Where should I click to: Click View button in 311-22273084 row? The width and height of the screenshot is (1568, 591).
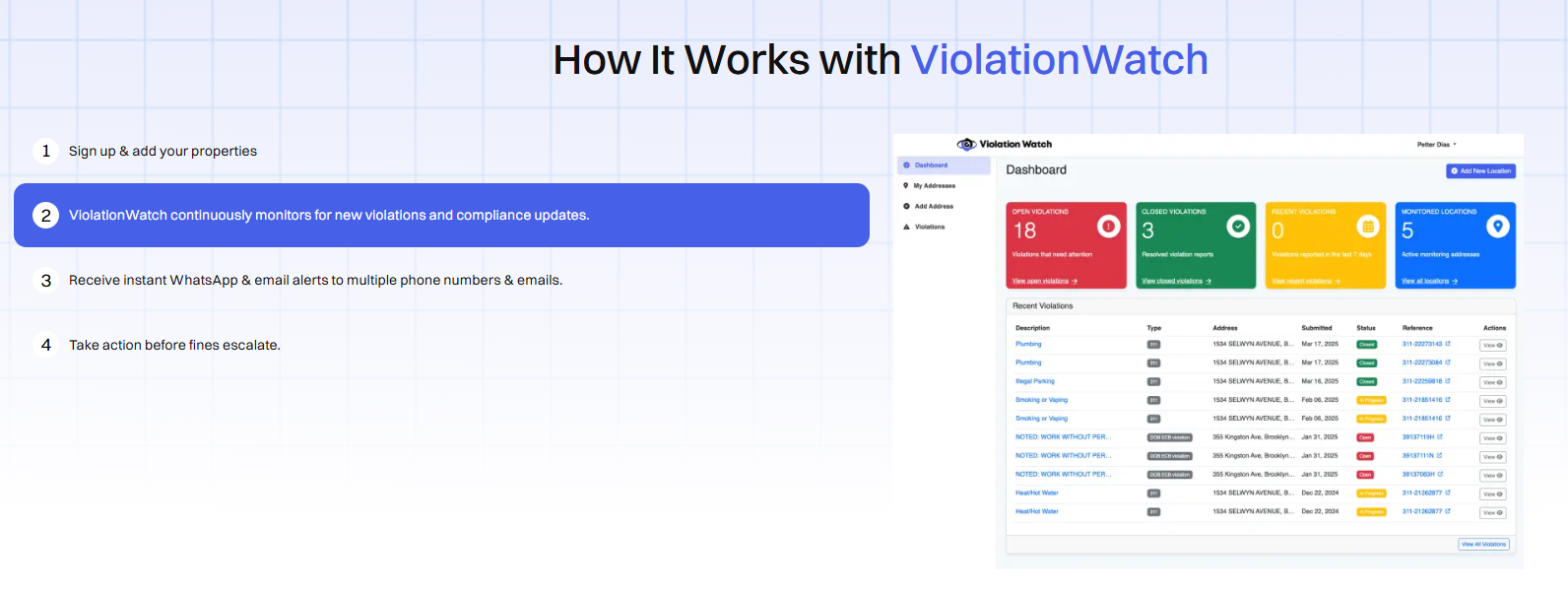[x=1493, y=364]
